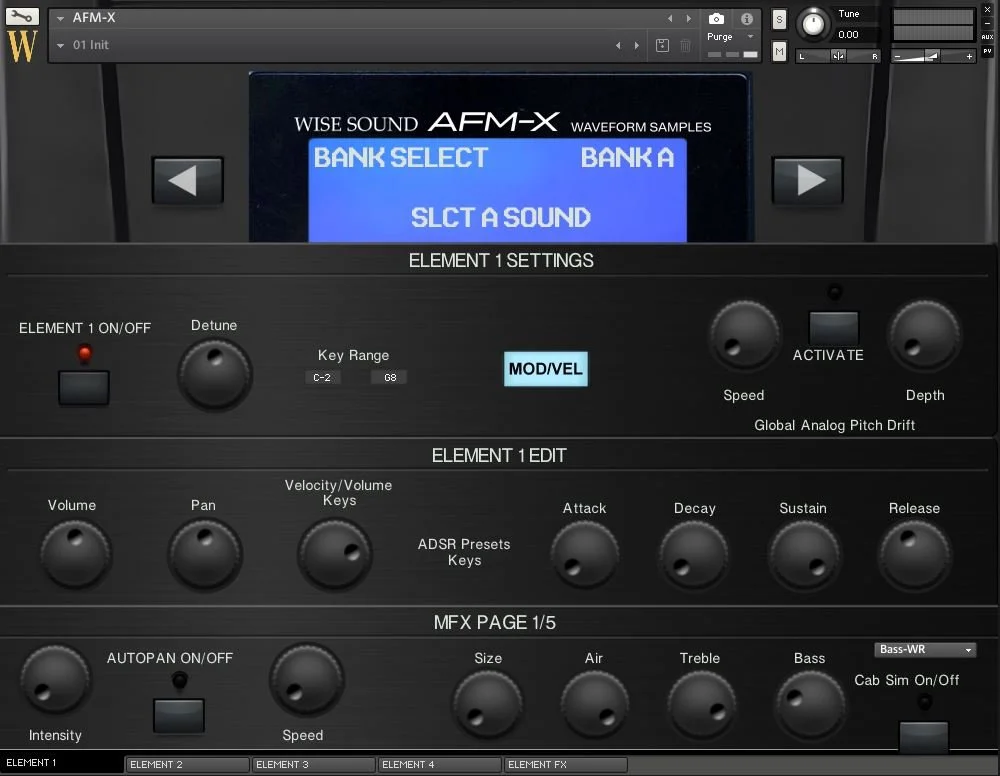1000x776 pixels.
Task: Switch to the ELEMENT FX tab
Action: point(566,764)
